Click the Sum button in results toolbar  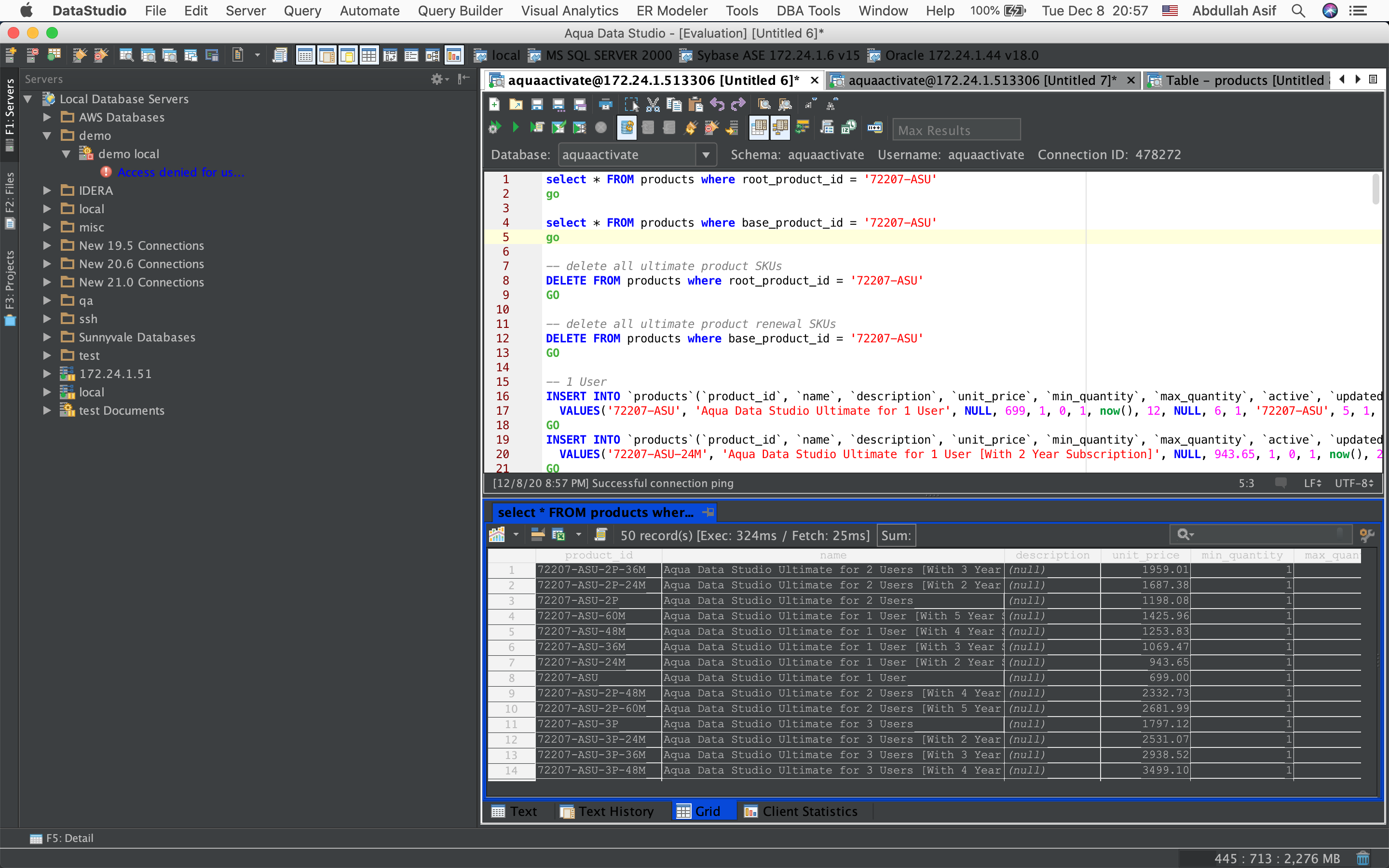click(x=896, y=535)
